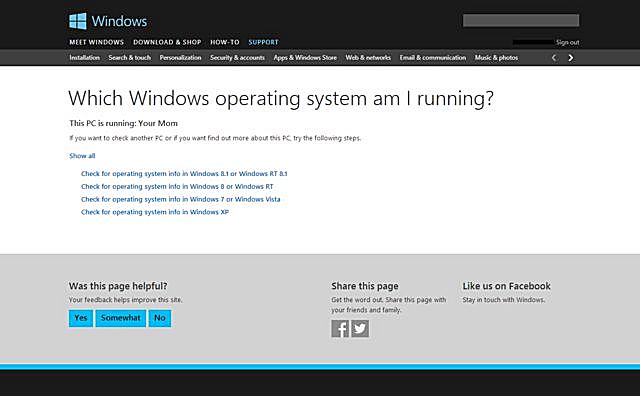This screenshot has height=396, width=640.
Task: Click 'Your feedback helps improve this site.' text
Action: pyautogui.click(x=125, y=300)
